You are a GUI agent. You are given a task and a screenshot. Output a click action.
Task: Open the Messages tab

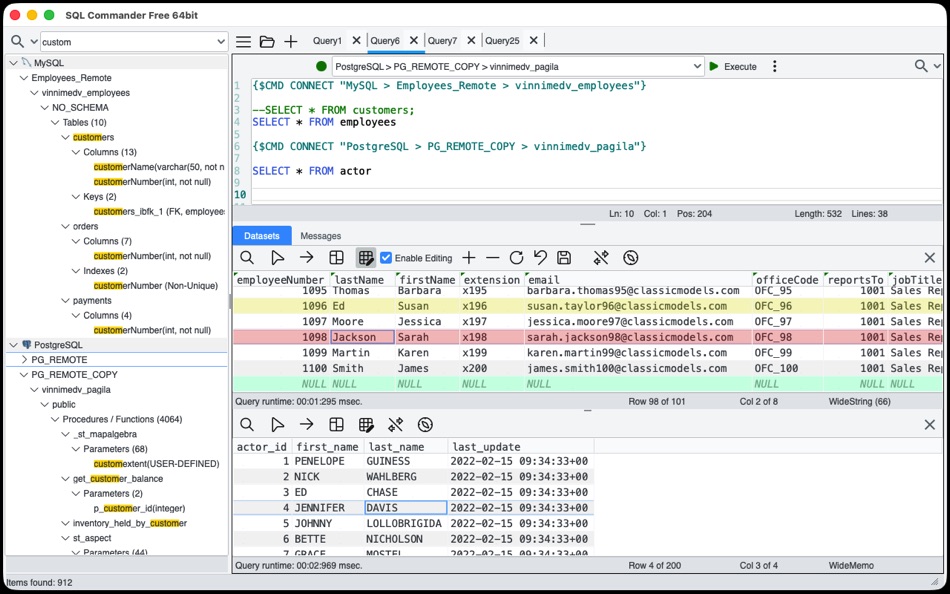pos(321,236)
